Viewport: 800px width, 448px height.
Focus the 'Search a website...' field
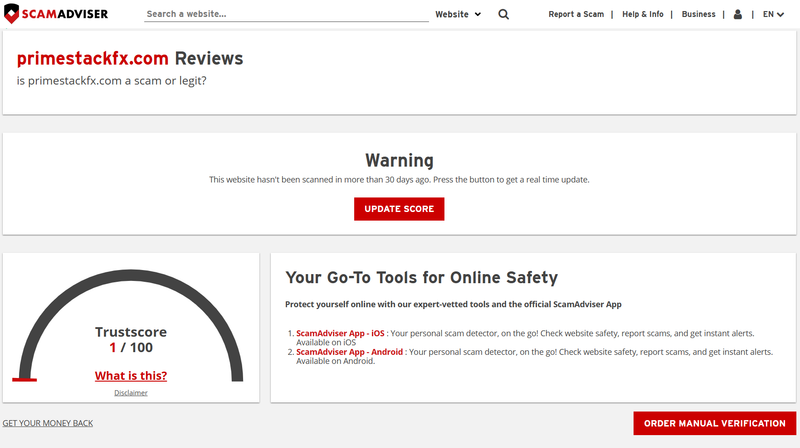pyautogui.click(x=286, y=14)
